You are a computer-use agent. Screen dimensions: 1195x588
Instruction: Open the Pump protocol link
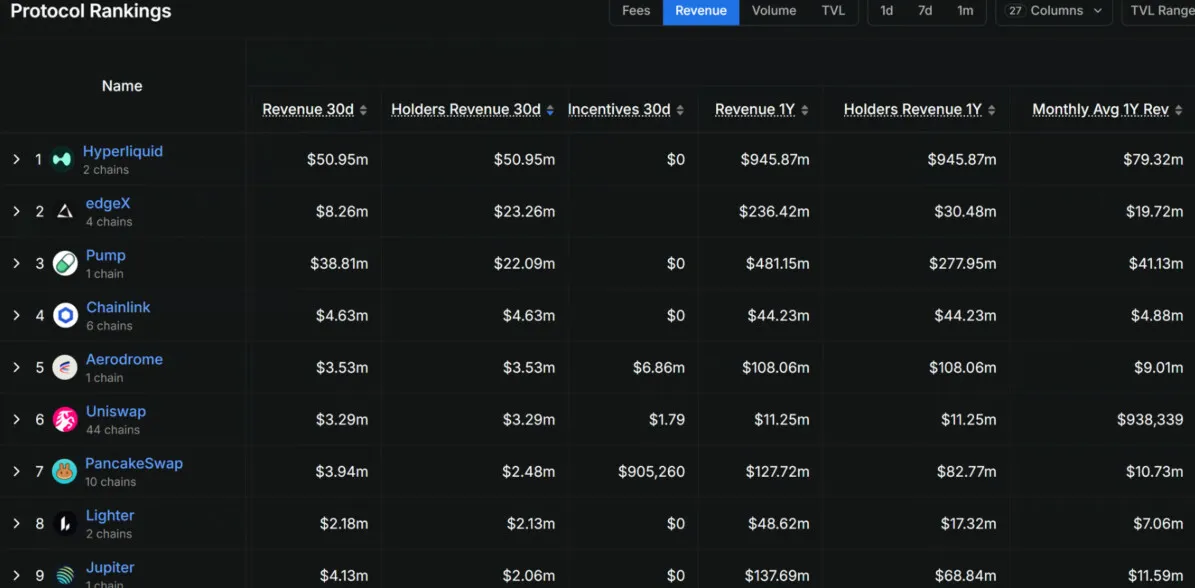coord(105,255)
